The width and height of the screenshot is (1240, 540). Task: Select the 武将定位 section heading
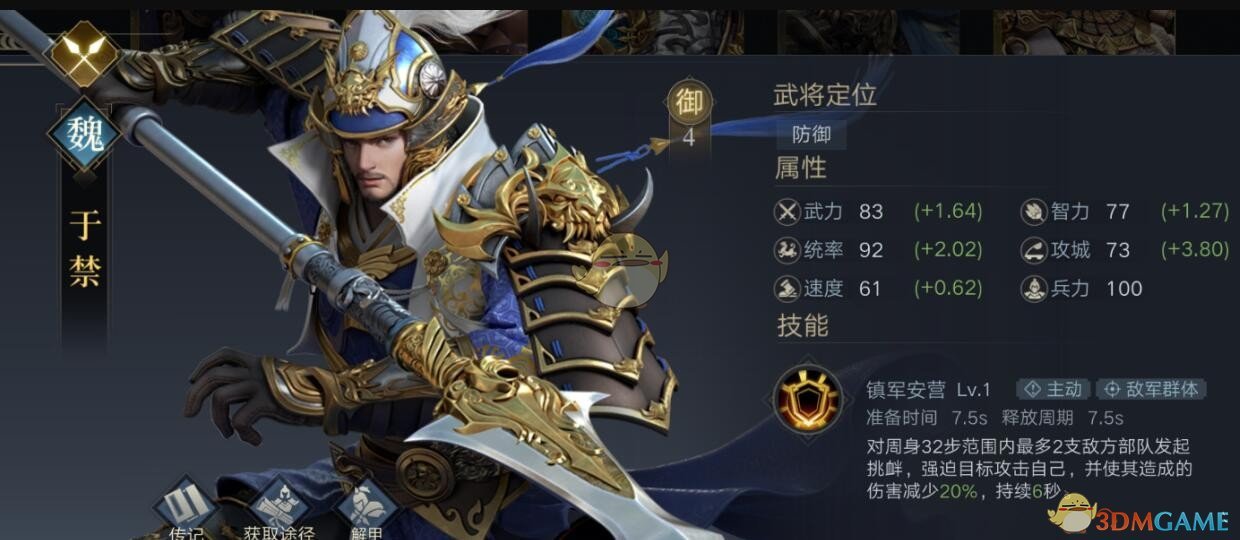point(825,95)
